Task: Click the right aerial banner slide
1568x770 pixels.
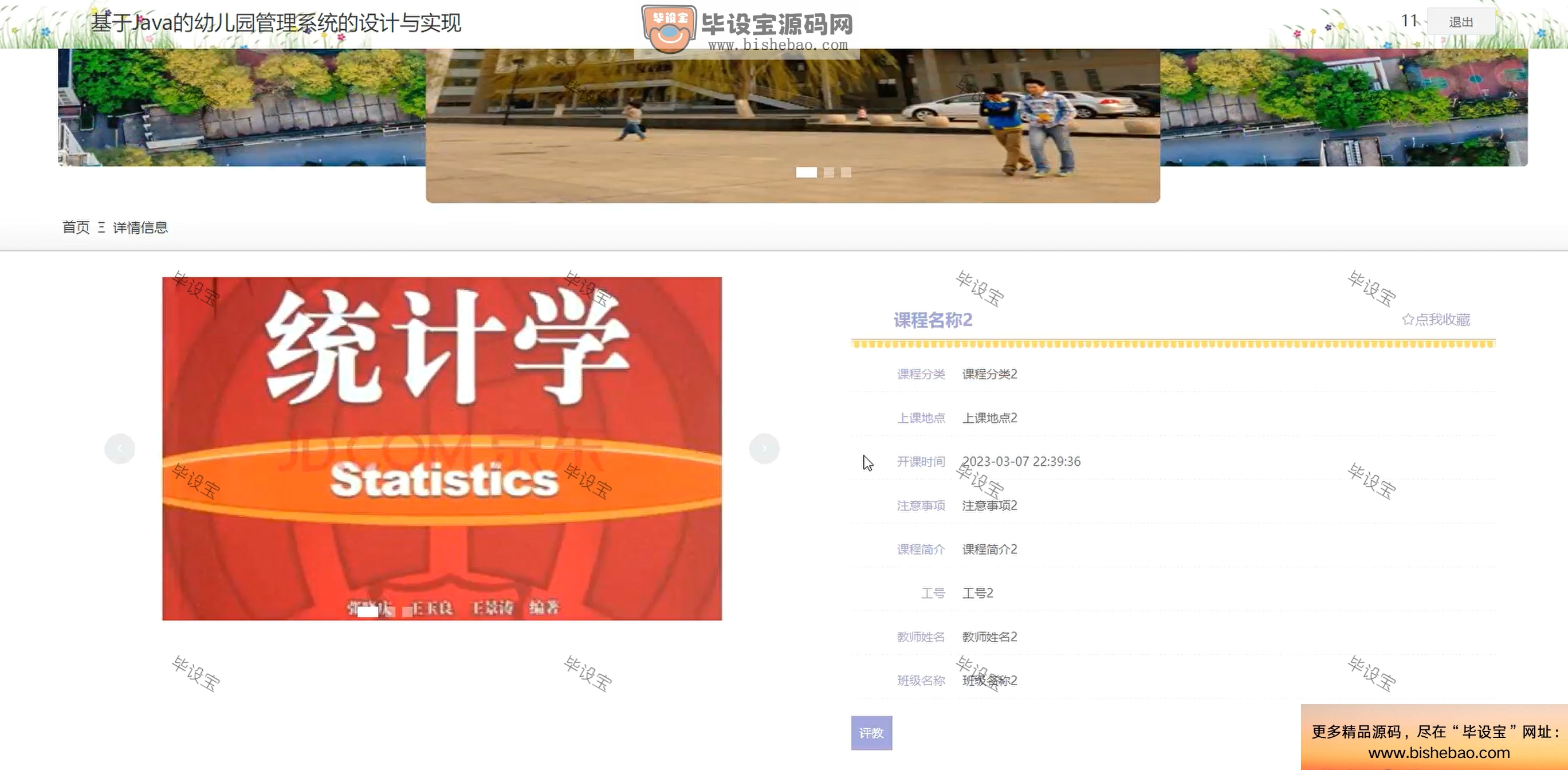Action: [x=1344, y=107]
